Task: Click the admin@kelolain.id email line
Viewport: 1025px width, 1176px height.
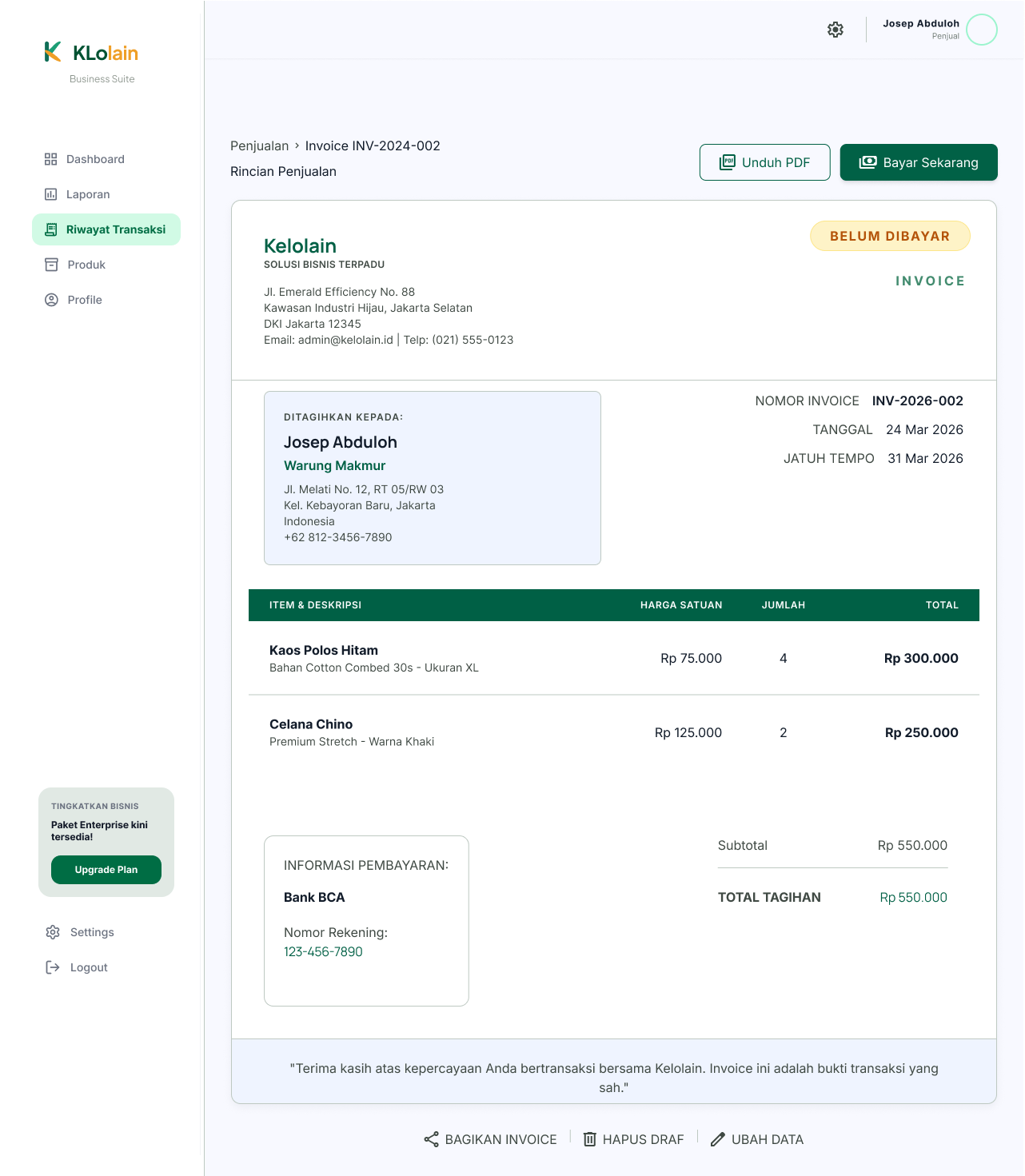Action: point(389,340)
